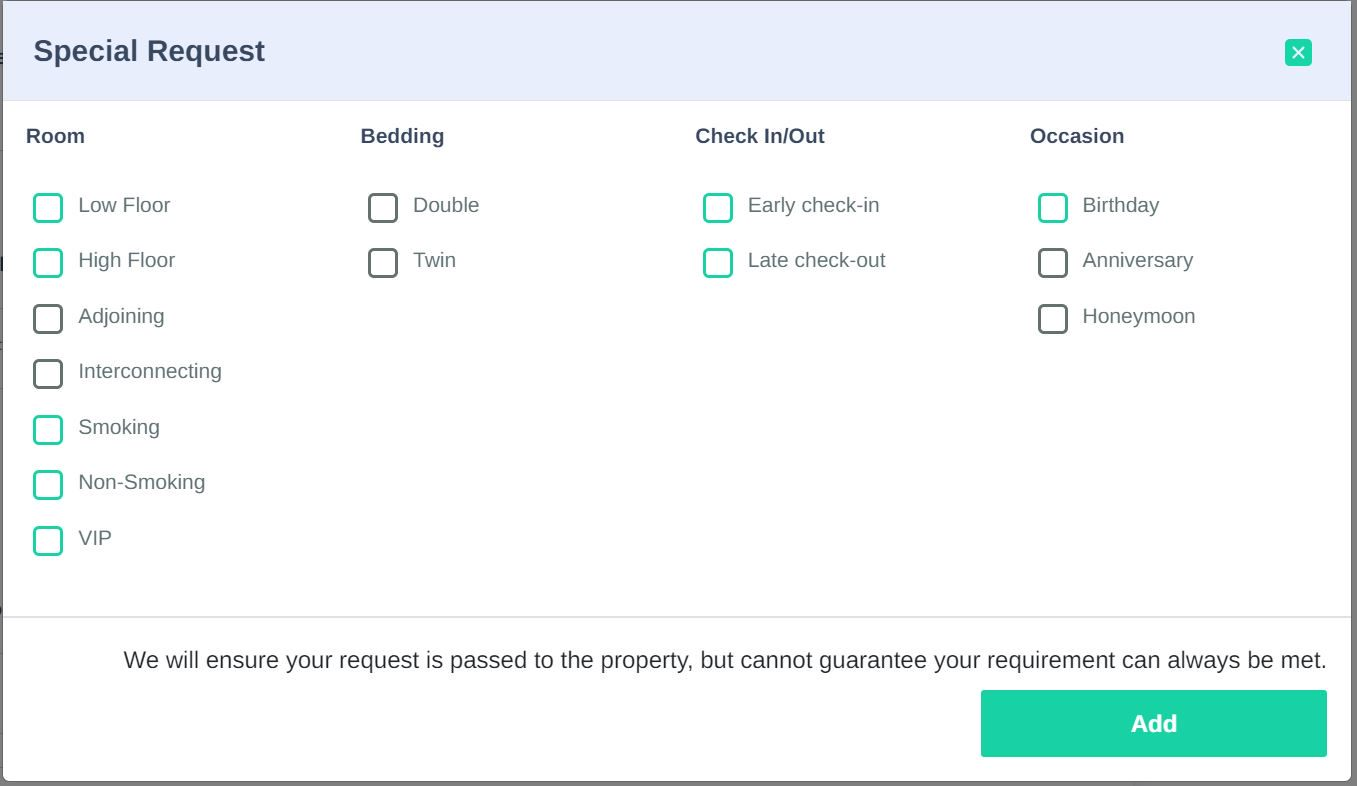1357x786 pixels.
Task: Click the Early check-in label text
Action: click(813, 205)
